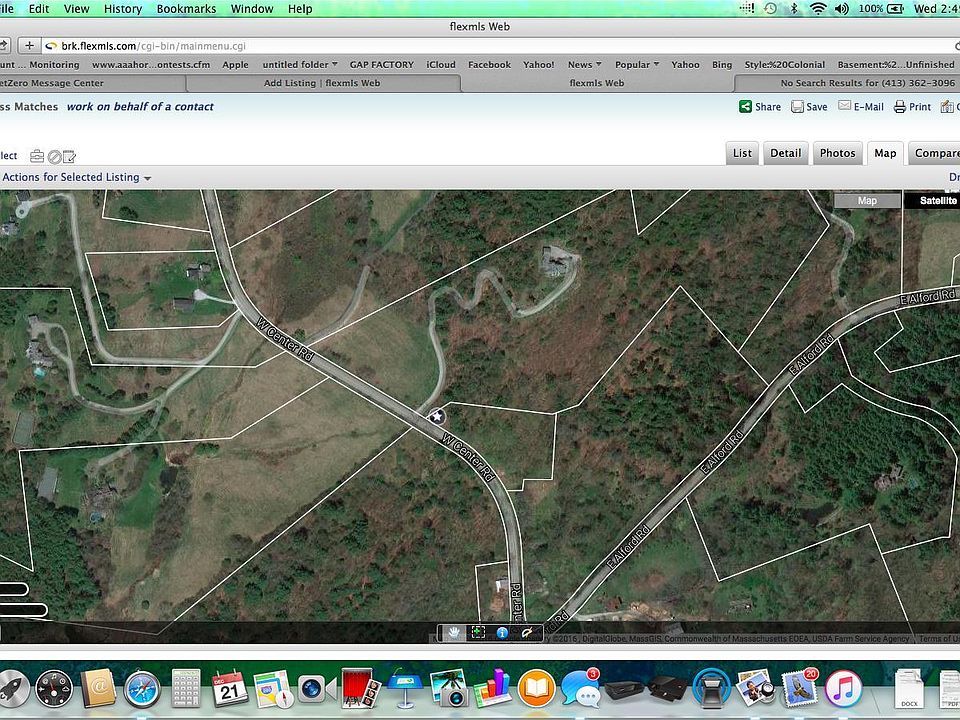Launch Safari from the dock

(x=142, y=689)
